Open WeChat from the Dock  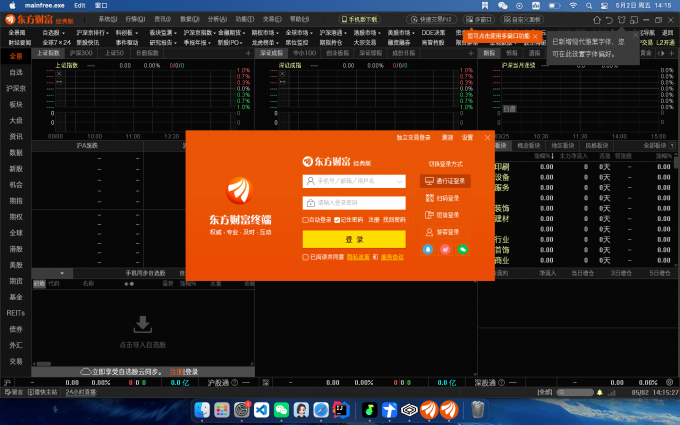tap(281, 410)
